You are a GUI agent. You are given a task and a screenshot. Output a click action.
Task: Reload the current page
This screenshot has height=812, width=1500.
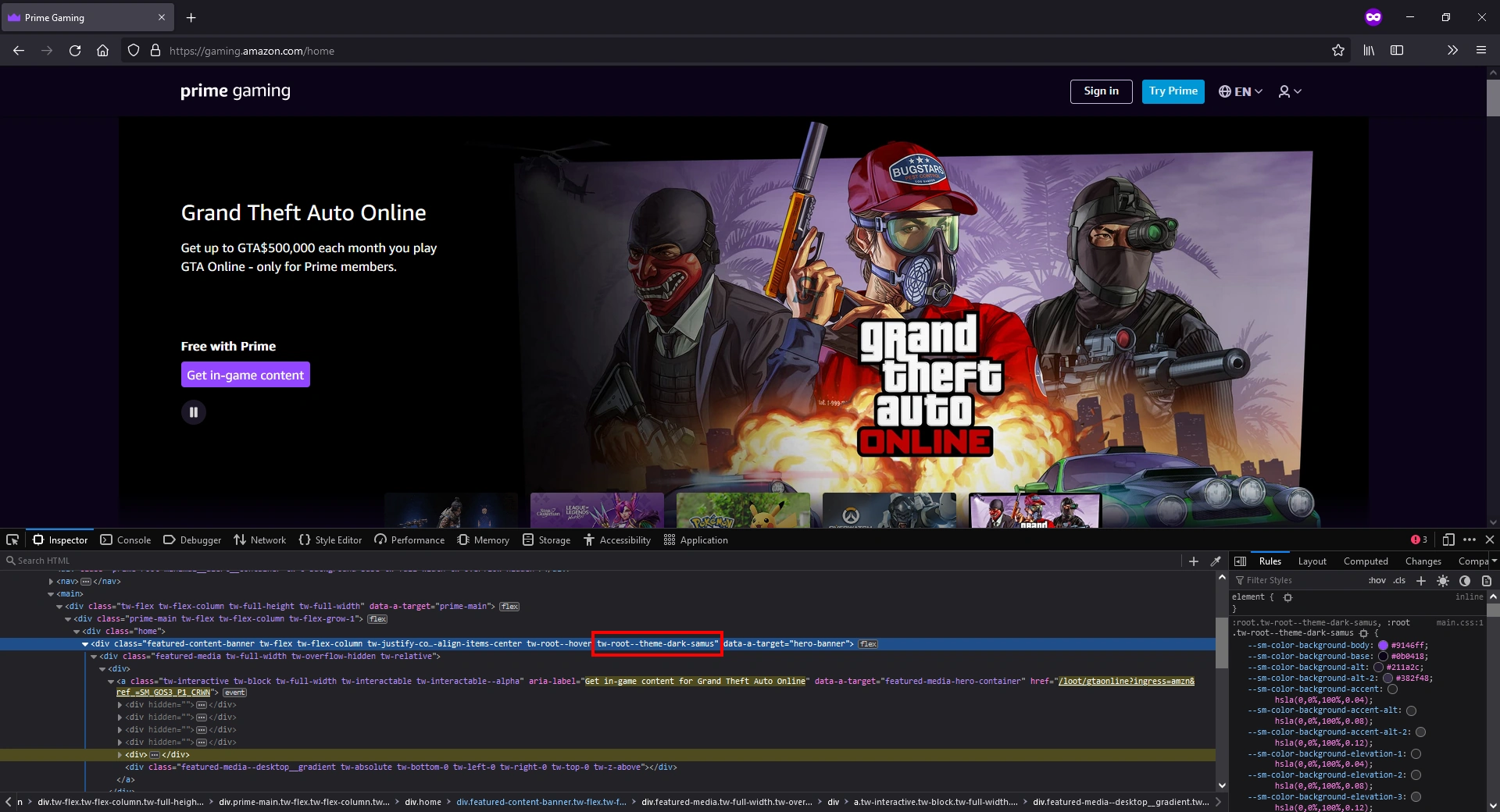[75, 51]
